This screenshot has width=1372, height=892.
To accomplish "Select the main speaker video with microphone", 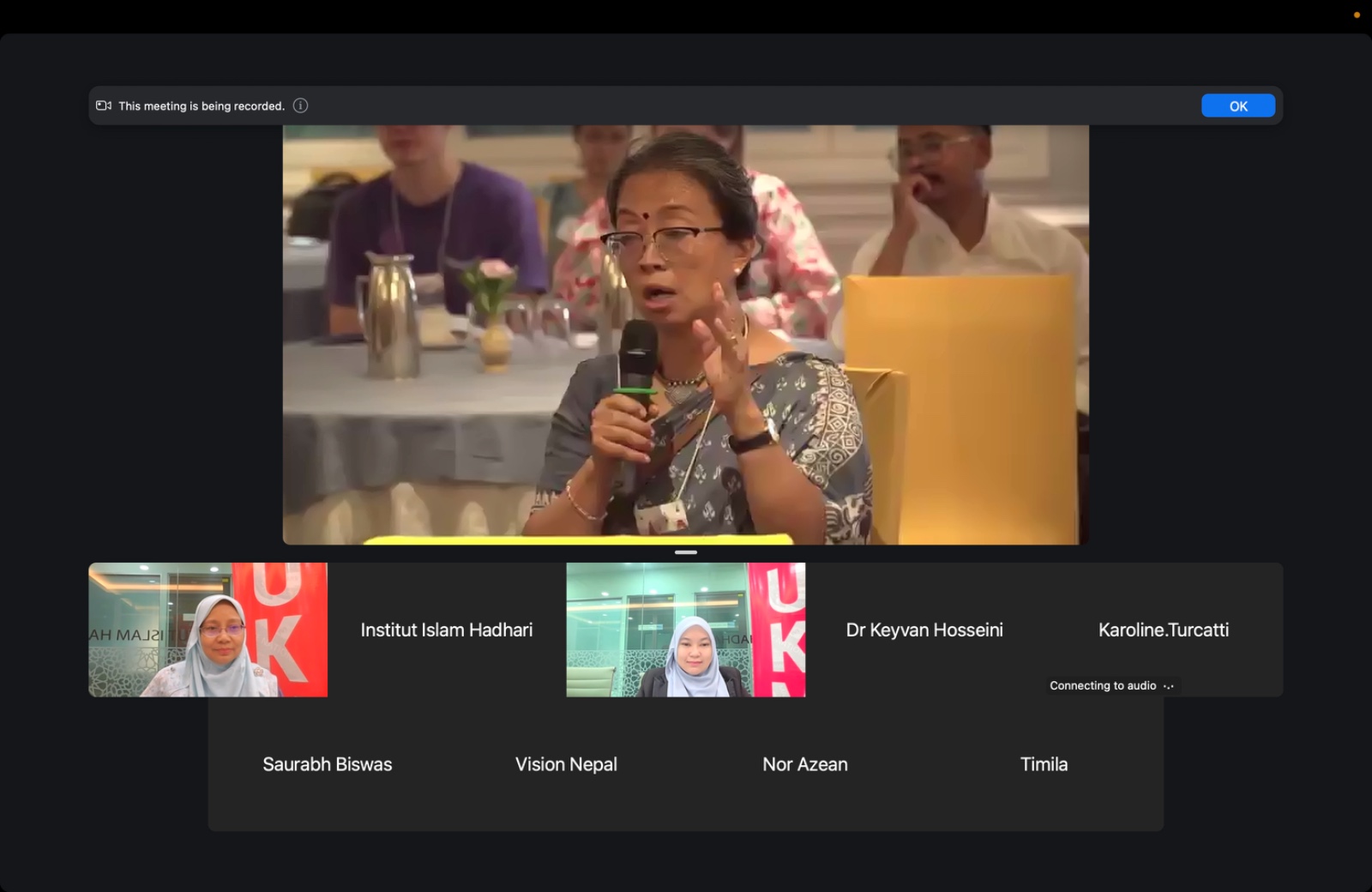I will tap(685, 334).
